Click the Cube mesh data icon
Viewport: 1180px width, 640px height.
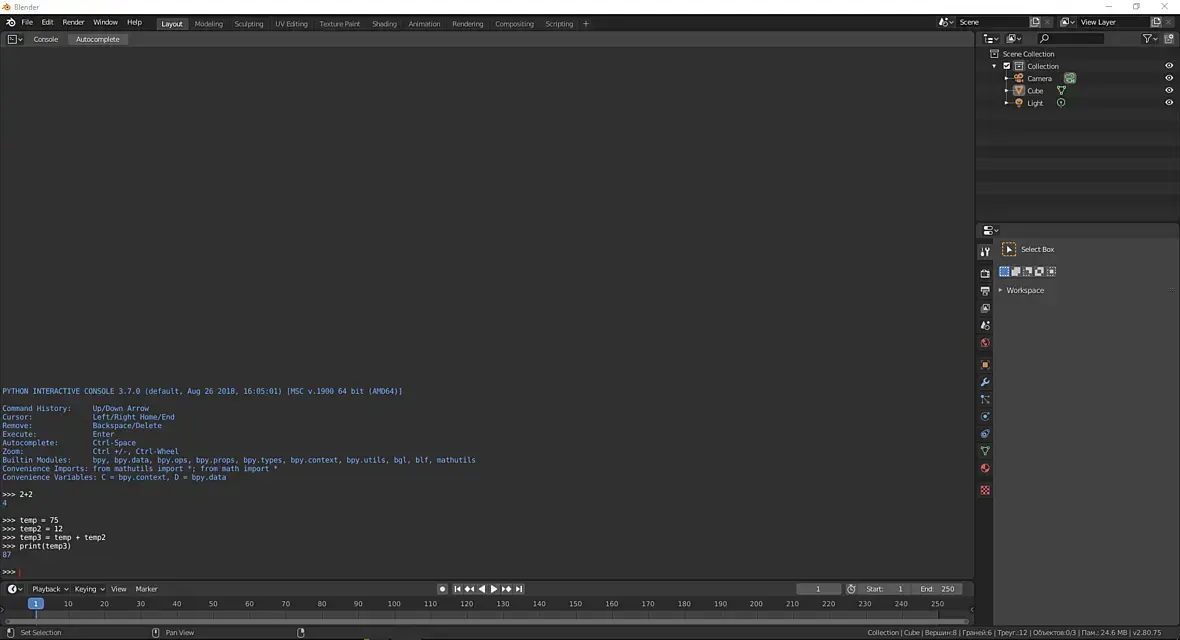[x=1061, y=90]
